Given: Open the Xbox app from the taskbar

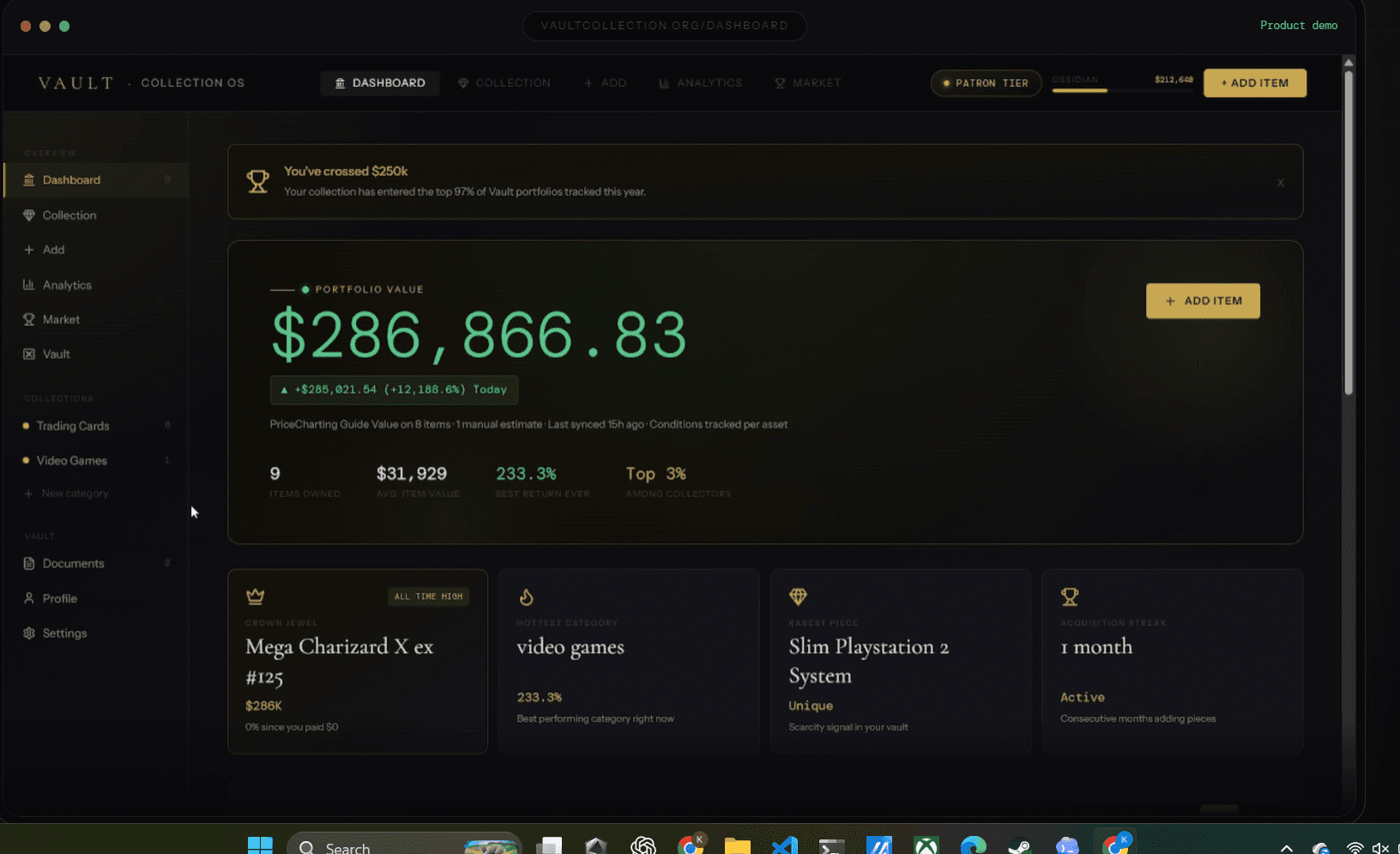Looking at the screenshot, I should pos(926,845).
